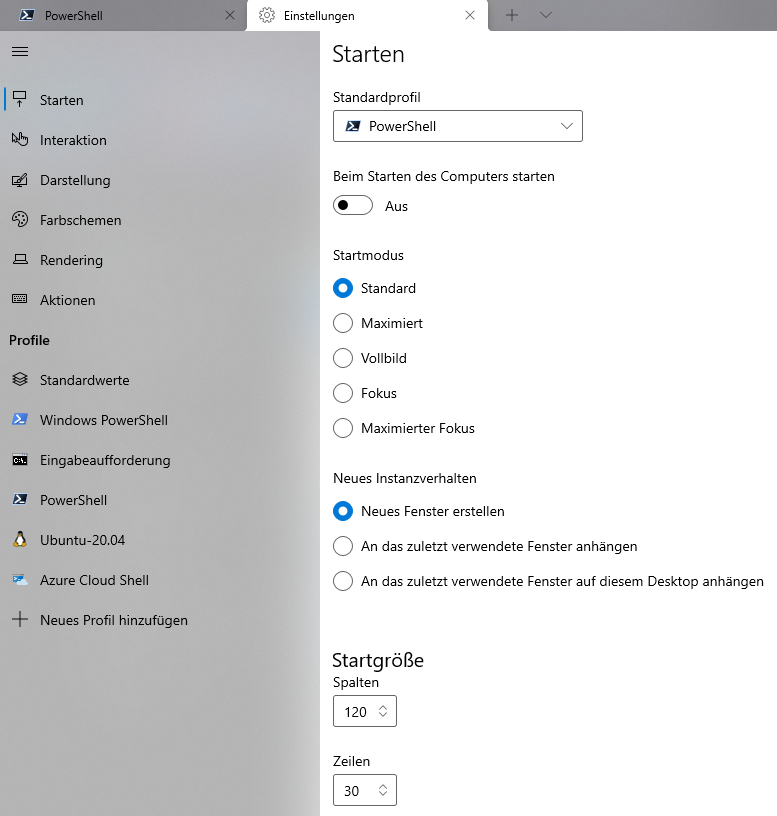777x816 pixels.
Task: Click the PowerShell icon in the first tab
Action: click(27, 15)
